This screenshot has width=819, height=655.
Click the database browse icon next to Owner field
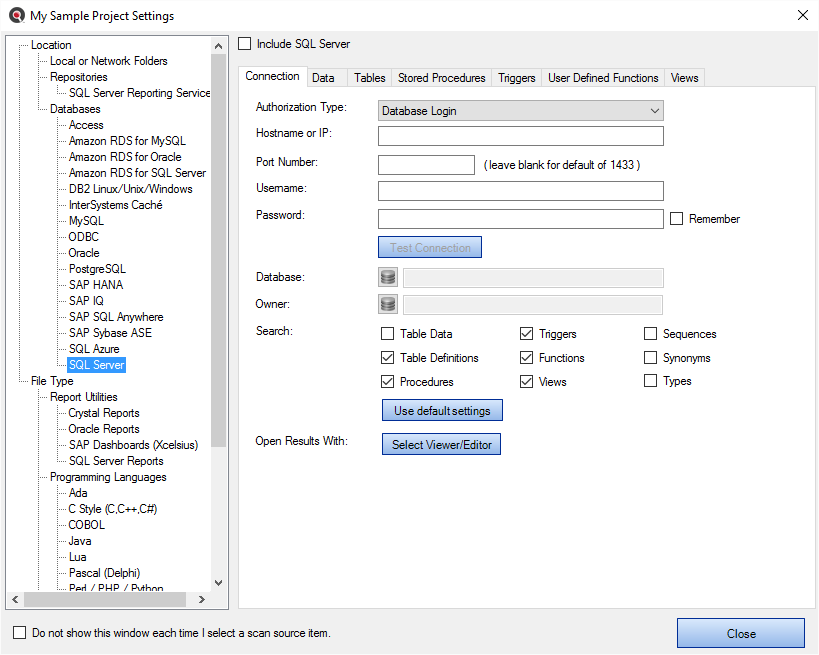(388, 304)
